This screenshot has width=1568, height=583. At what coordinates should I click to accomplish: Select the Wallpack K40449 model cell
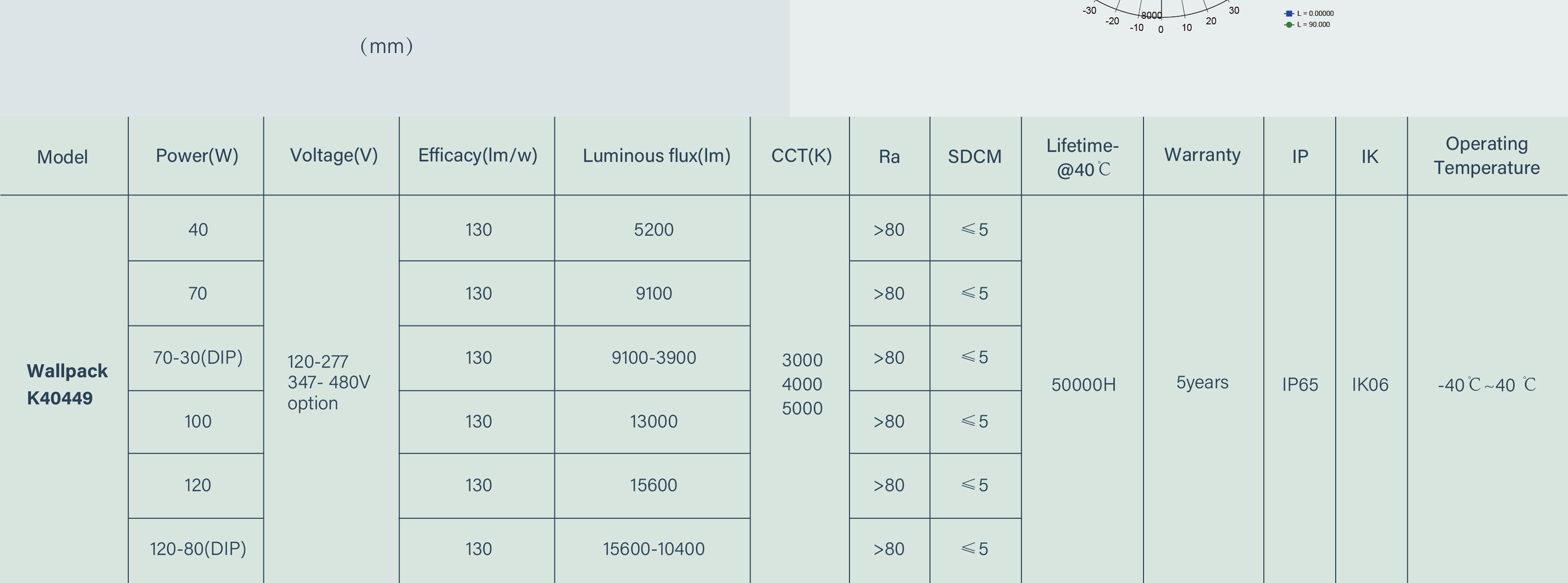(67, 384)
